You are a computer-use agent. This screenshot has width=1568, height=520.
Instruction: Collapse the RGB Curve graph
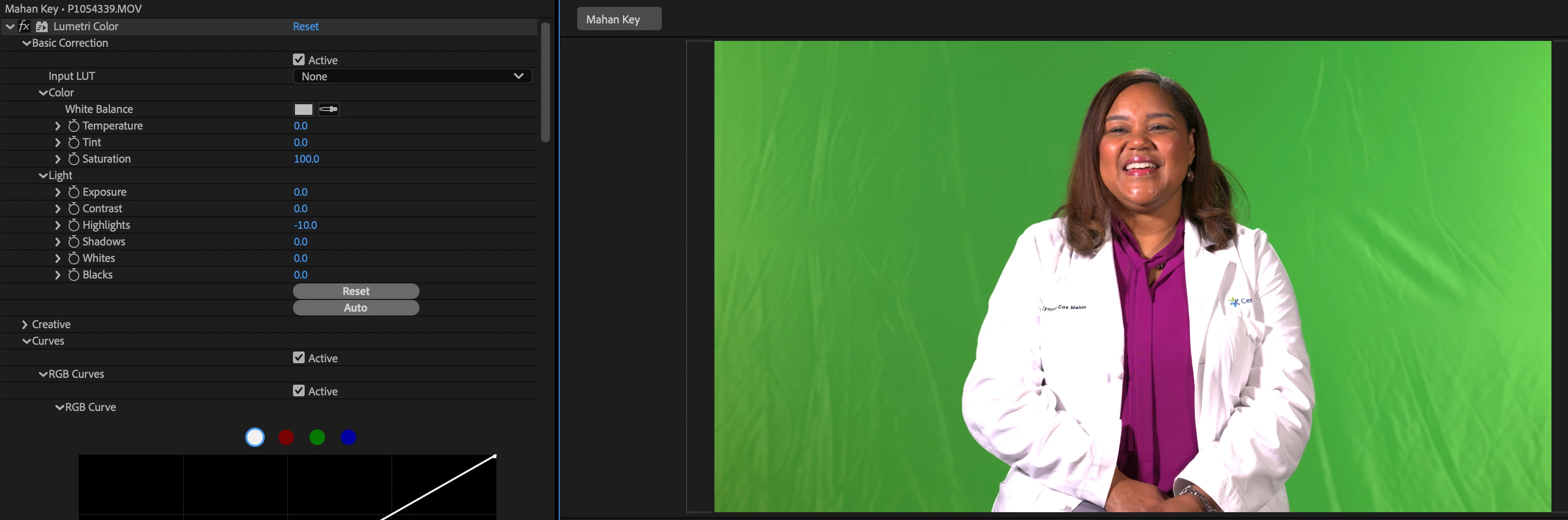60,408
